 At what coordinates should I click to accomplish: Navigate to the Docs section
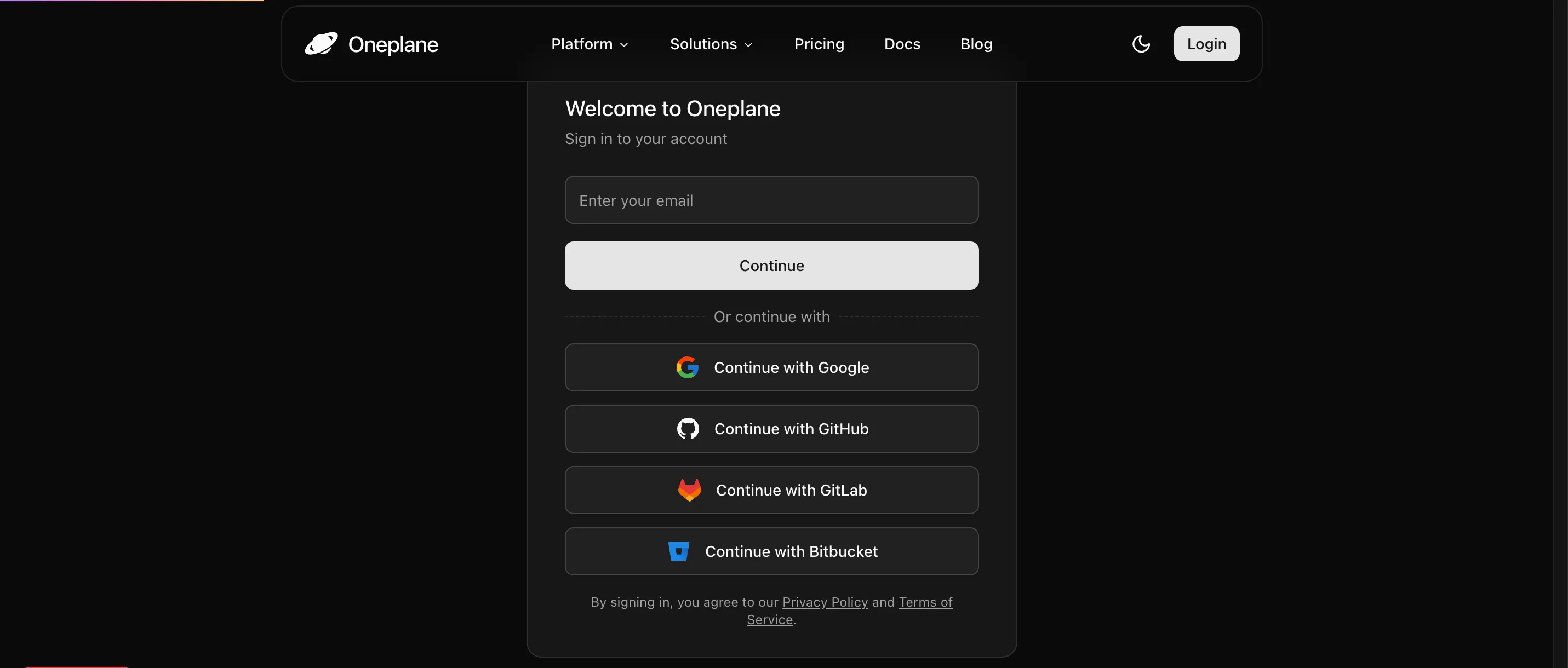(901, 44)
